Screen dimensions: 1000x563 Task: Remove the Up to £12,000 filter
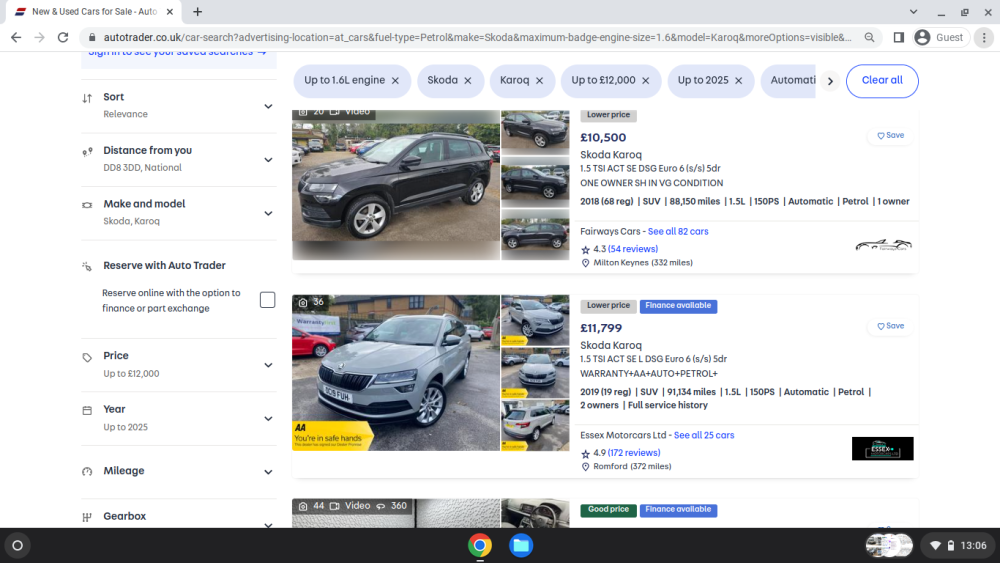pyautogui.click(x=645, y=81)
